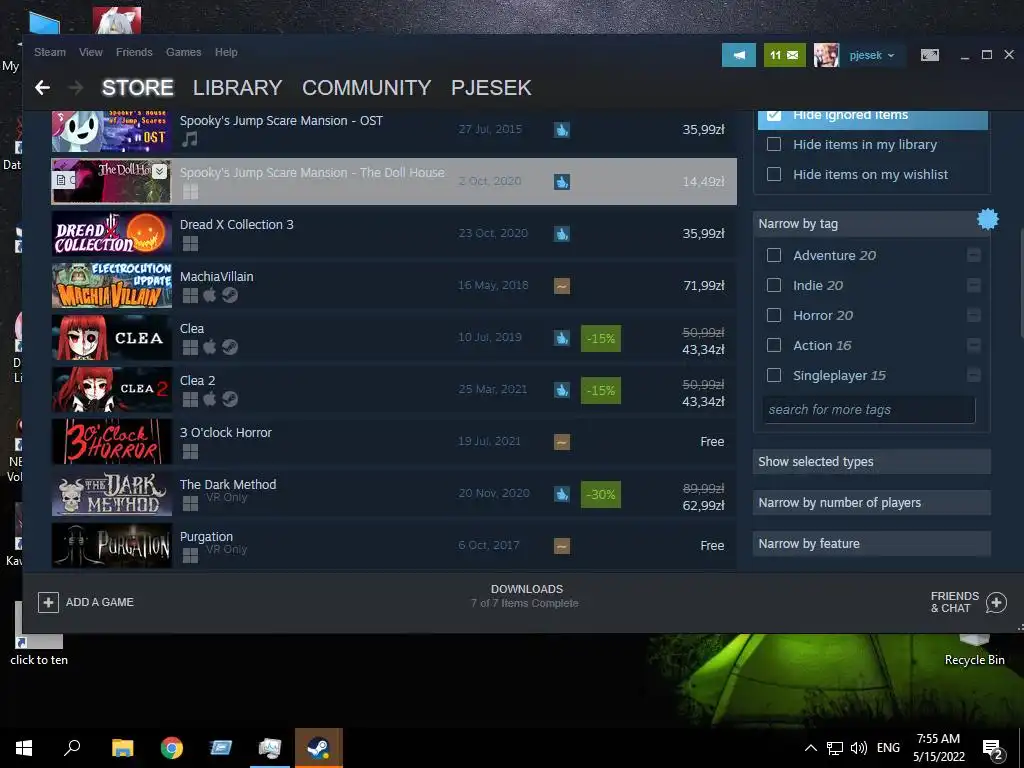This screenshot has height=768, width=1024.
Task: Uncheck Hide ignored items
Action: [774, 115]
